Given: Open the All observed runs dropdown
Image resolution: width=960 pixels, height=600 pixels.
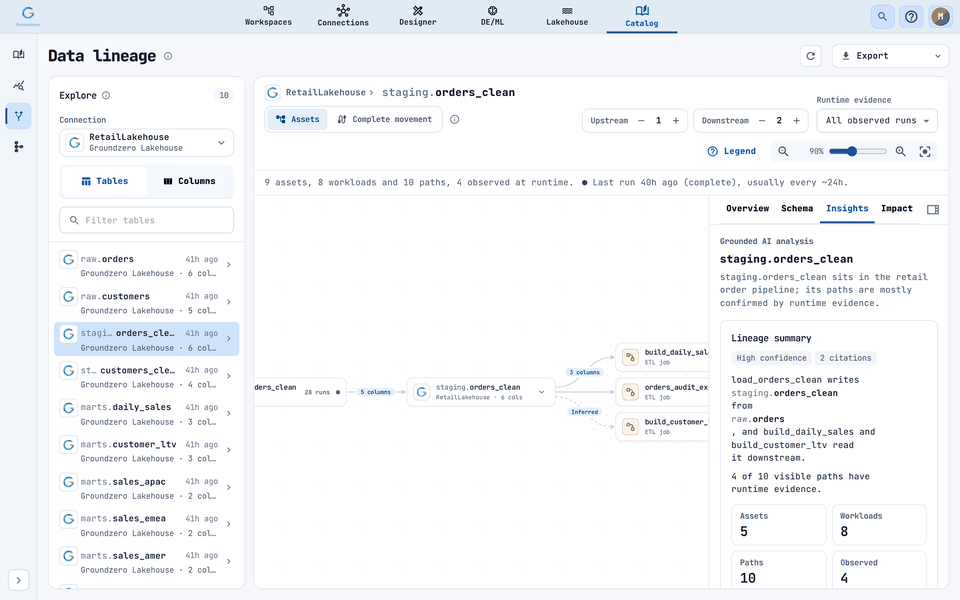Looking at the screenshot, I should pyautogui.click(x=877, y=121).
